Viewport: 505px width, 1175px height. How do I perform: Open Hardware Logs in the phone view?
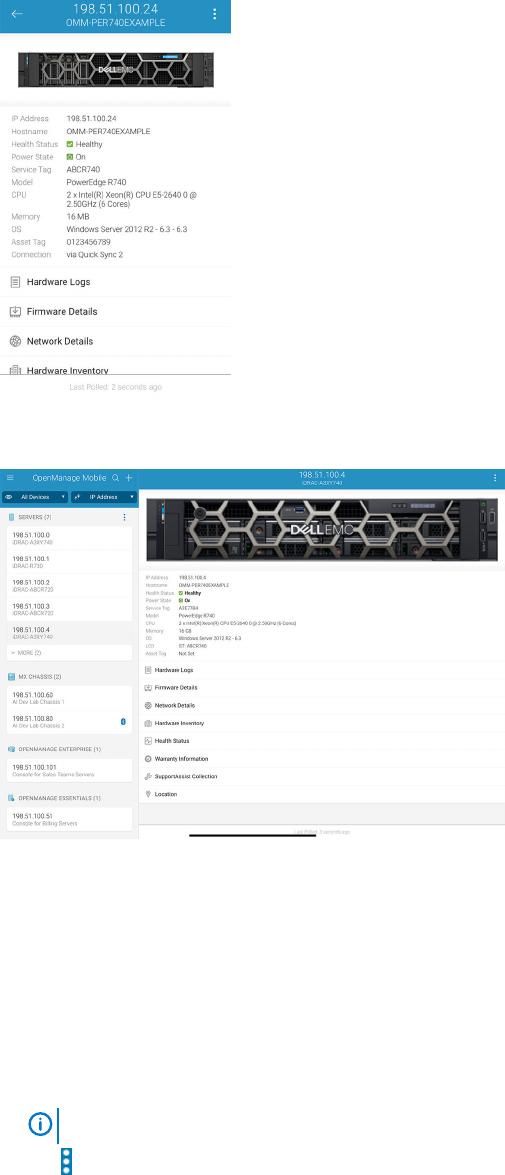tap(115, 282)
